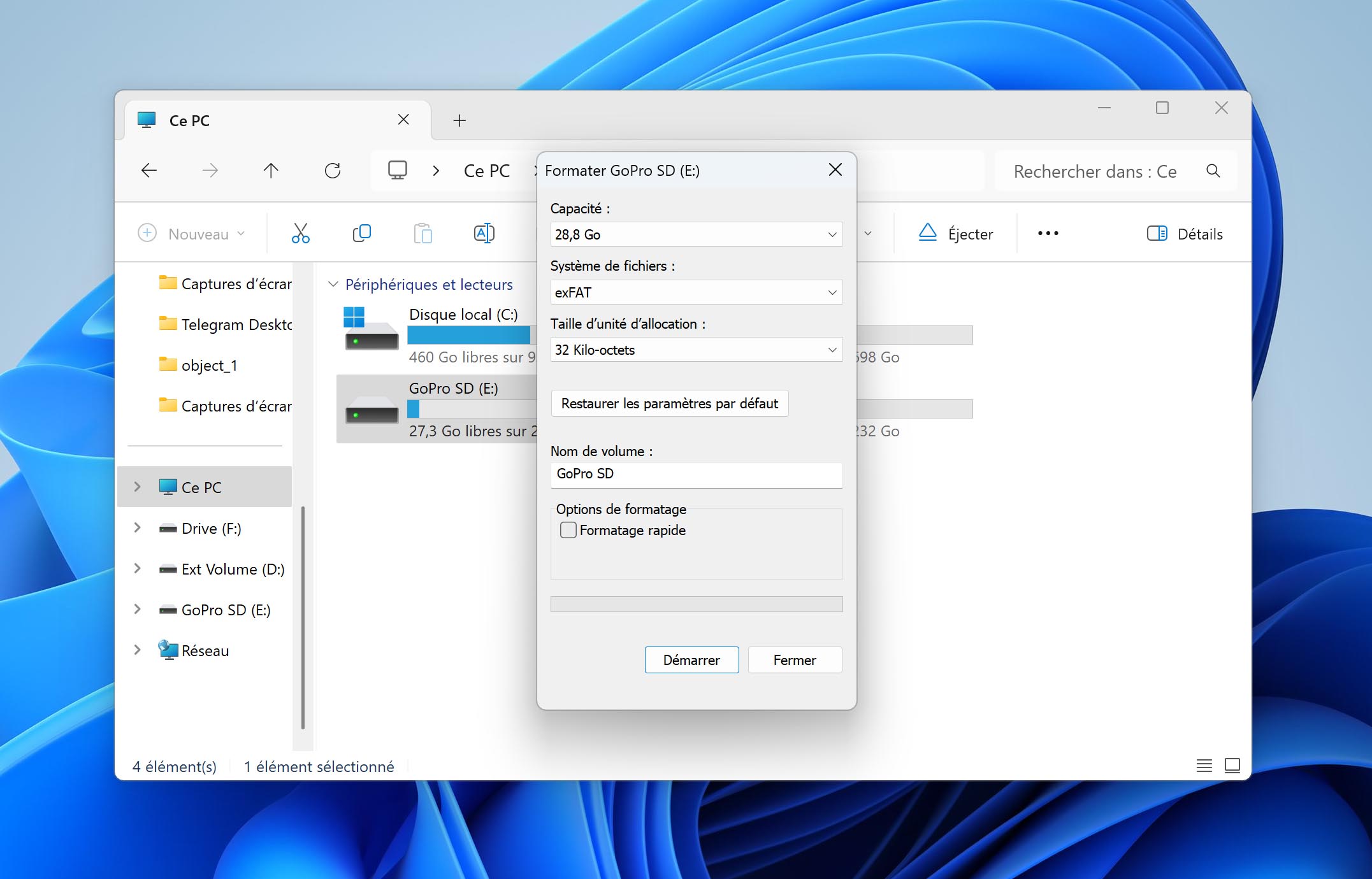Click Disque local C: usage bar

click(x=472, y=335)
